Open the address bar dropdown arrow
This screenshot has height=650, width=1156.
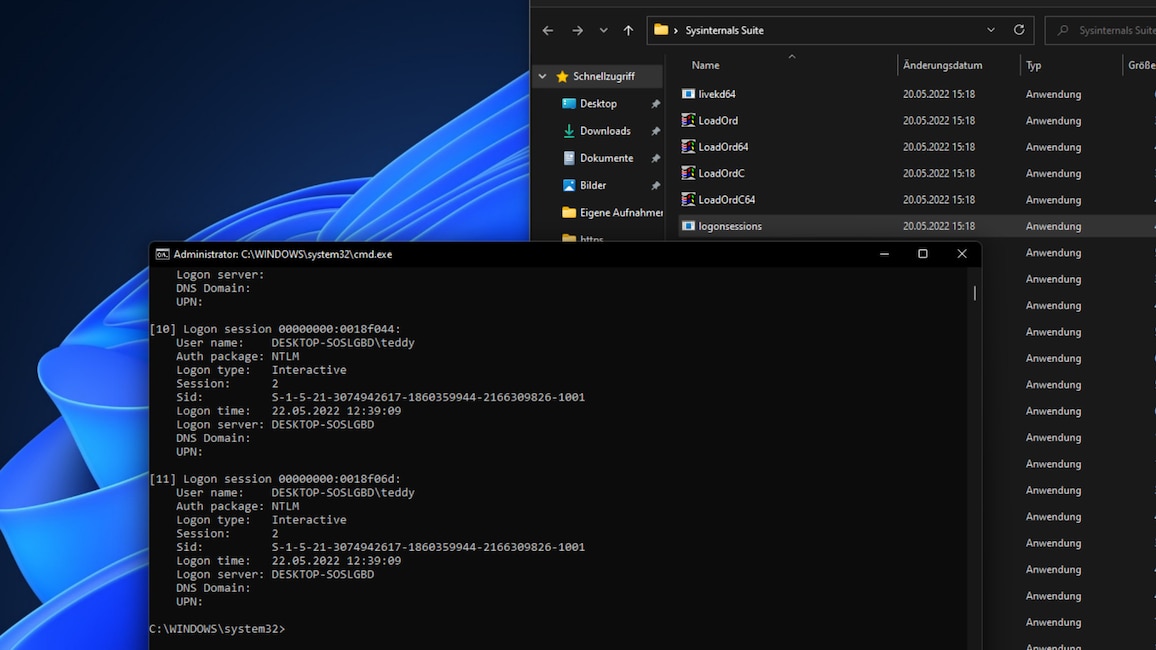[990, 30]
